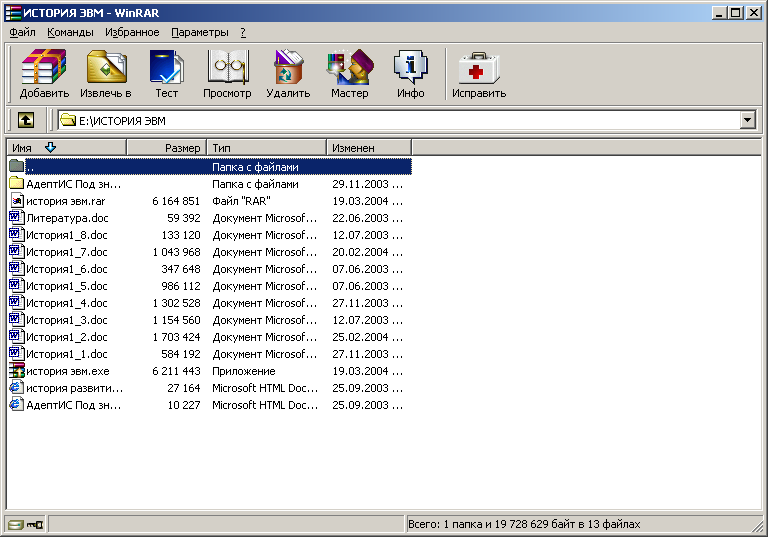
Task: Click the folder icon in address bar
Action: 68,120
